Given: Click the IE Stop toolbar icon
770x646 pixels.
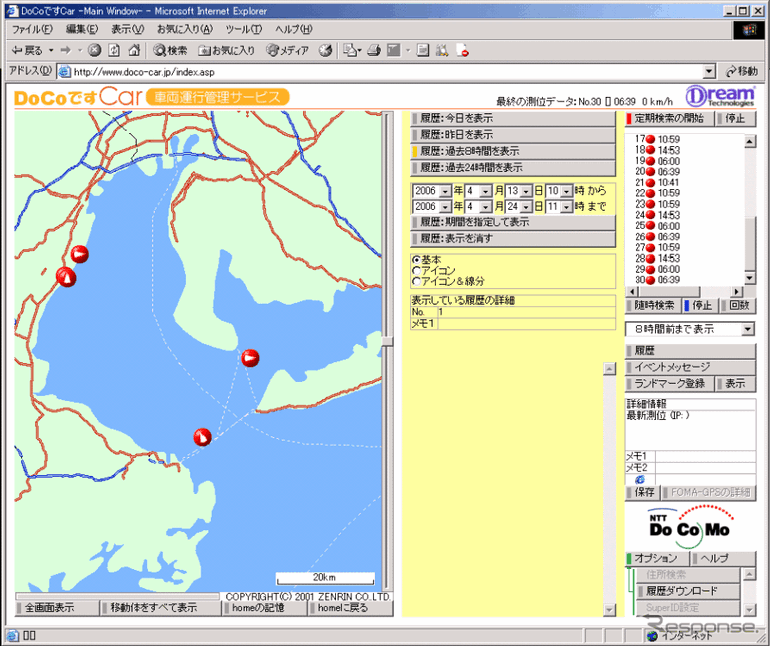Looking at the screenshot, I should [x=94, y=50].
